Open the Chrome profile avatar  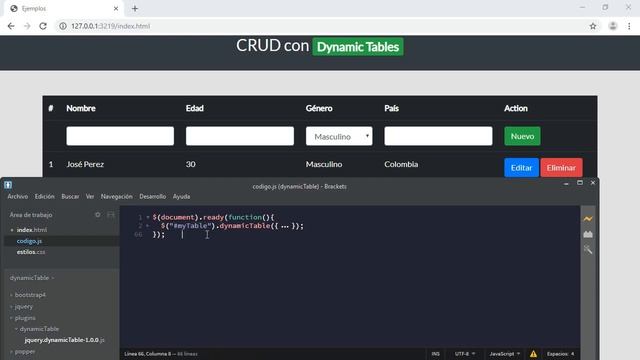(613, 26)
